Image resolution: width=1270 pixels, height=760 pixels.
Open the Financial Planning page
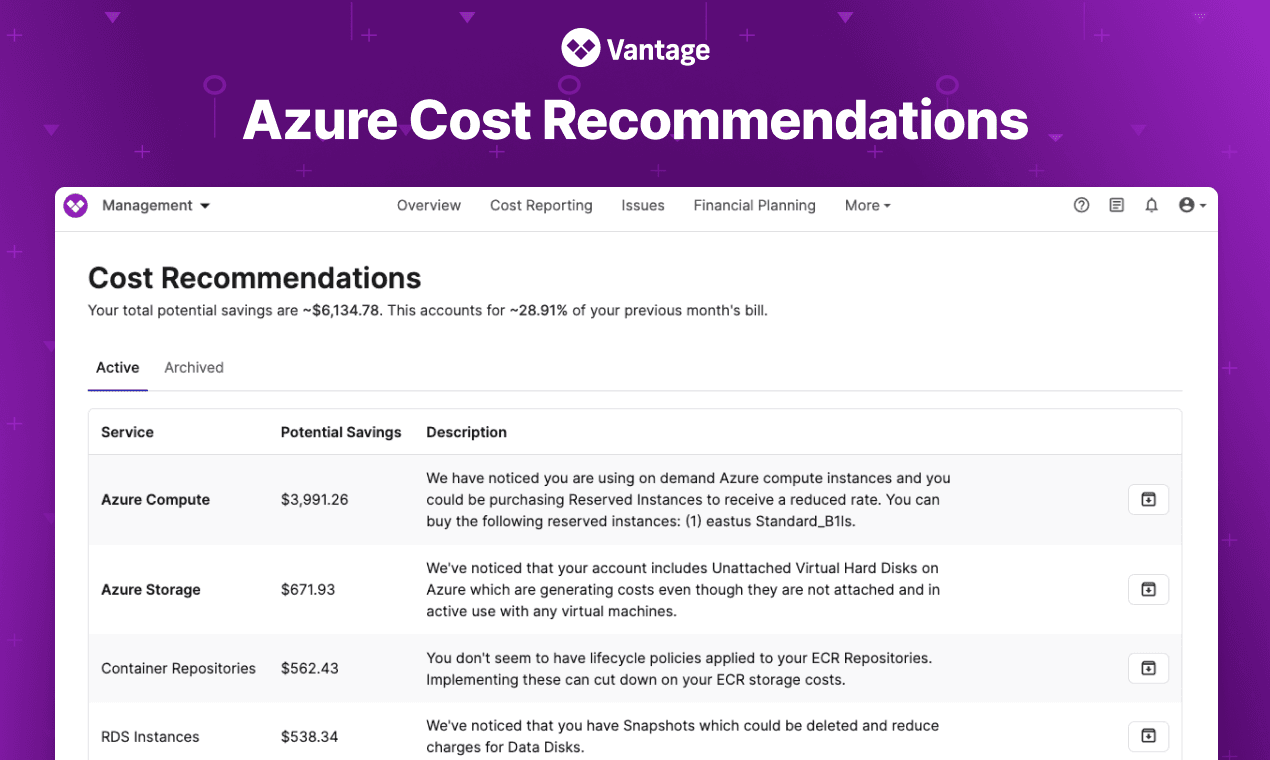[754, 205]
